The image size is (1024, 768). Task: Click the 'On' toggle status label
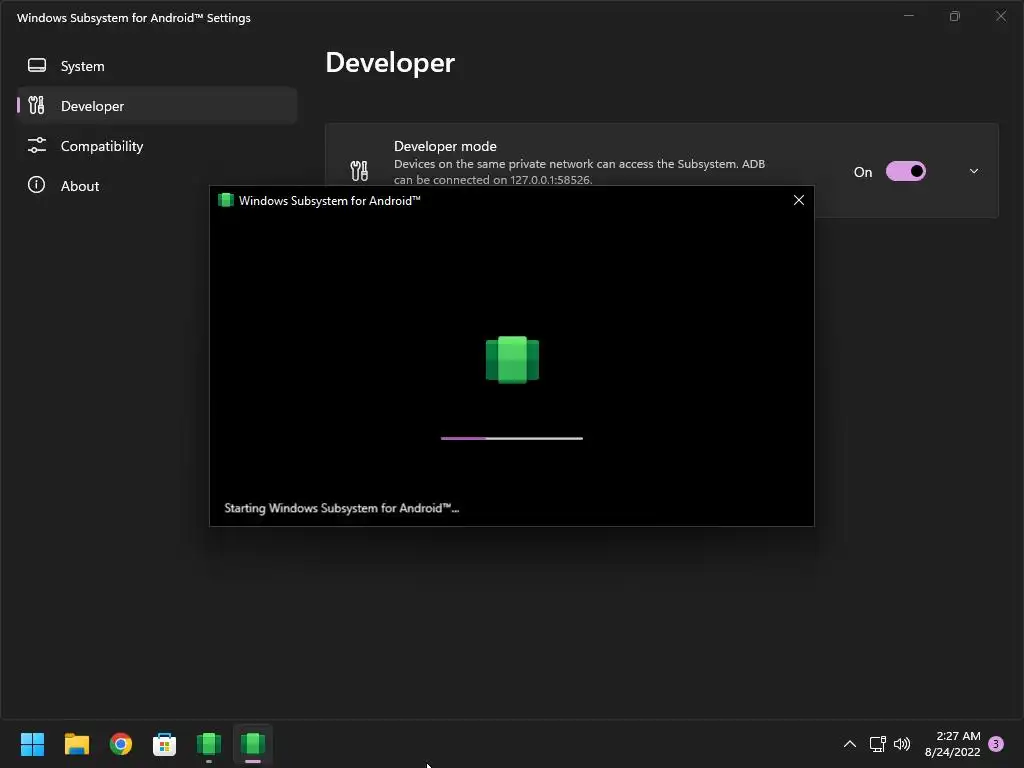click(863, 172)
